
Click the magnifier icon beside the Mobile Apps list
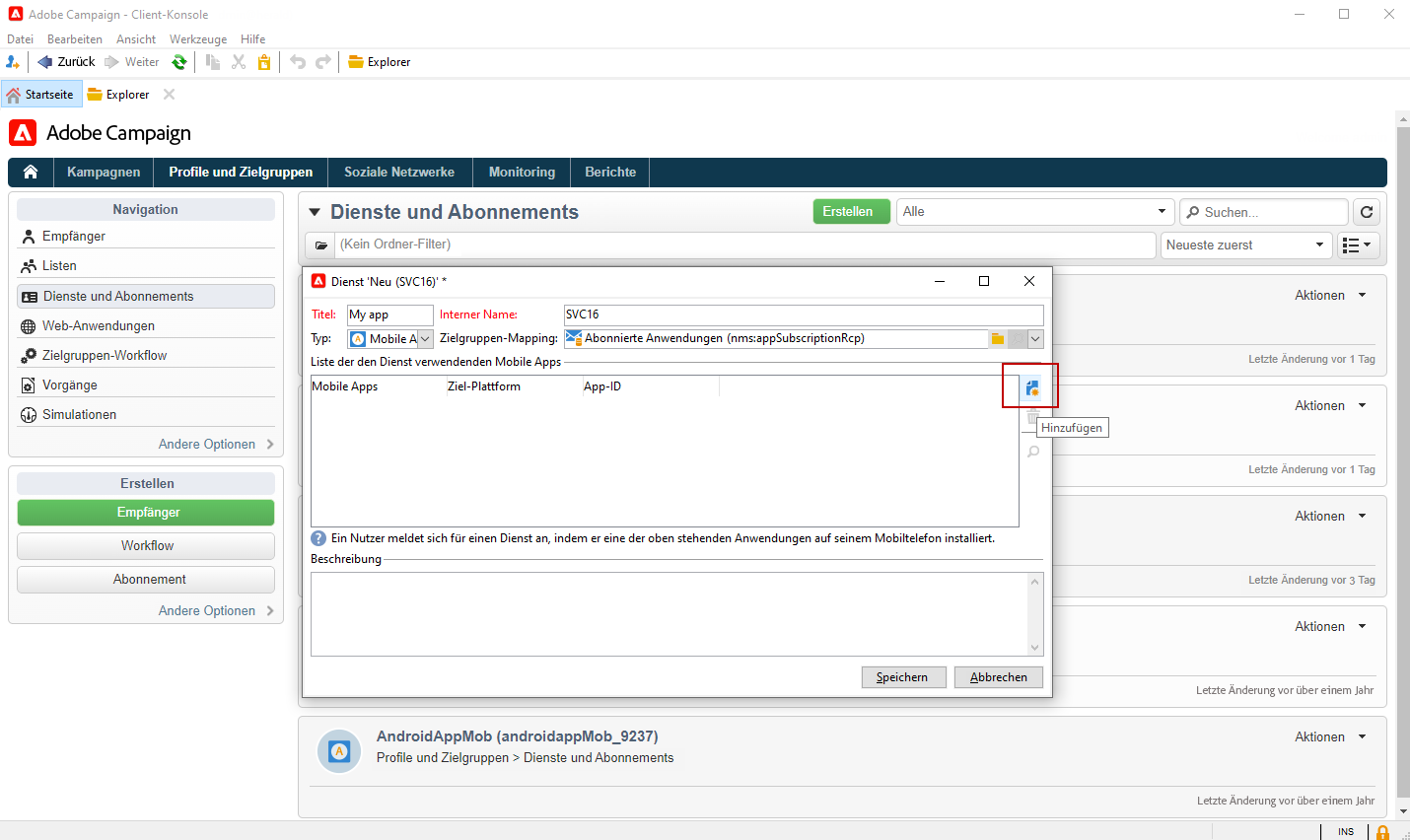[1033, 452]
